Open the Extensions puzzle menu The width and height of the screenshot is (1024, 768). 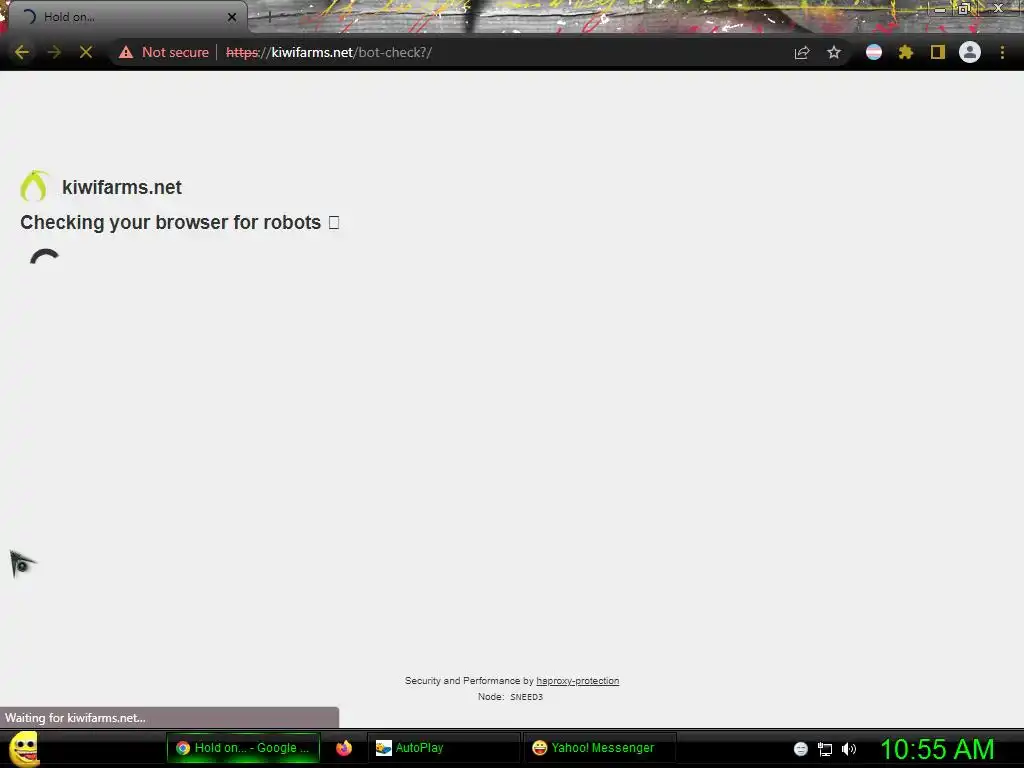(x=905, y=52)
